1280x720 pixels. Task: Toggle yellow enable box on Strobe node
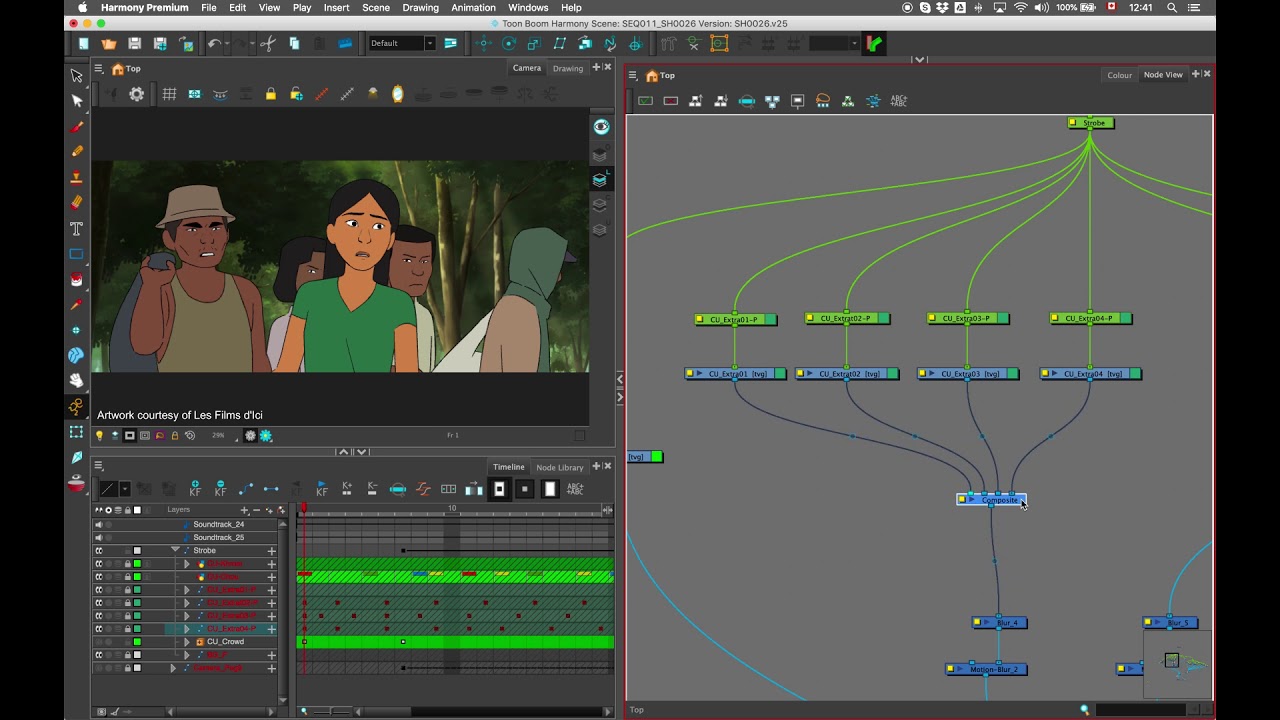tap(1073, 123)
